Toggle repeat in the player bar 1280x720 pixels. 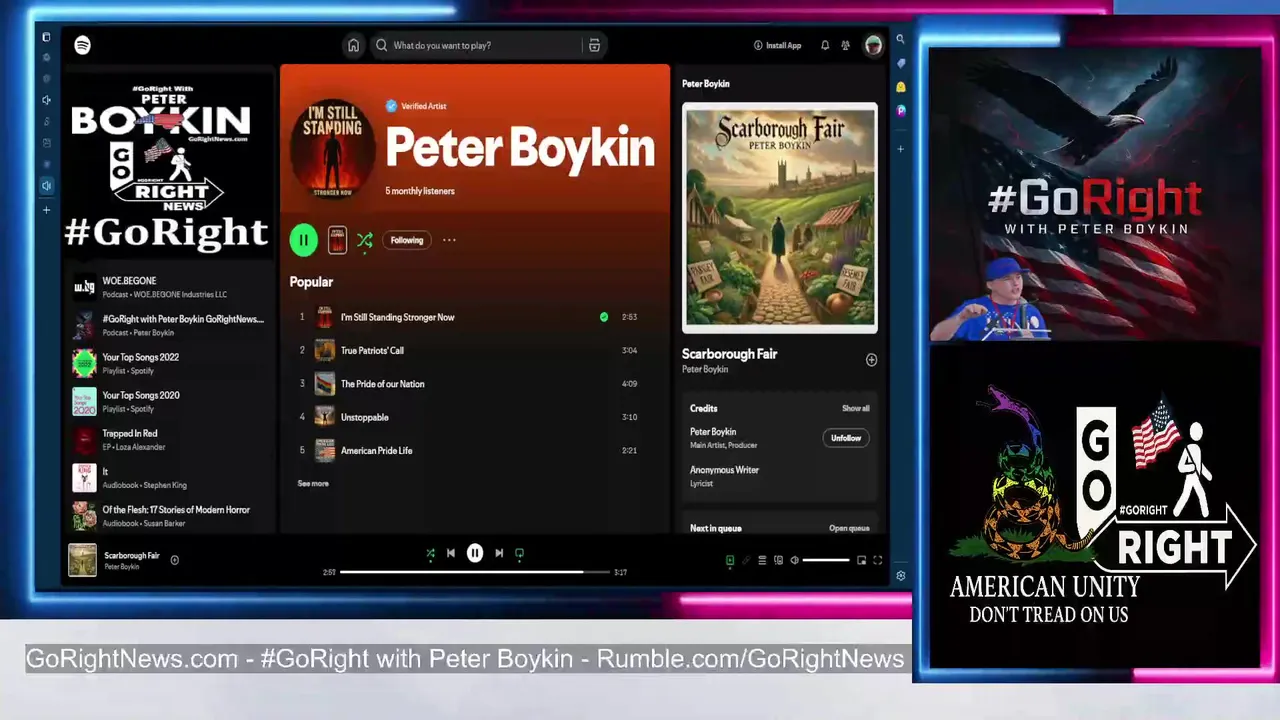pyautogui.click(x=519, y=553)
